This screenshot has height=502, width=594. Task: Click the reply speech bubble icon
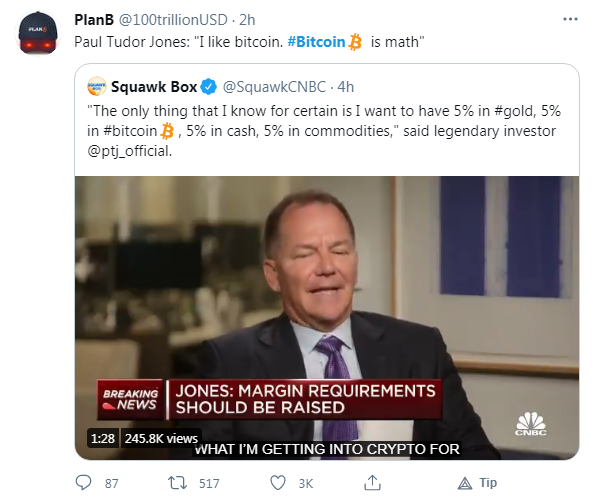(83, 483)
